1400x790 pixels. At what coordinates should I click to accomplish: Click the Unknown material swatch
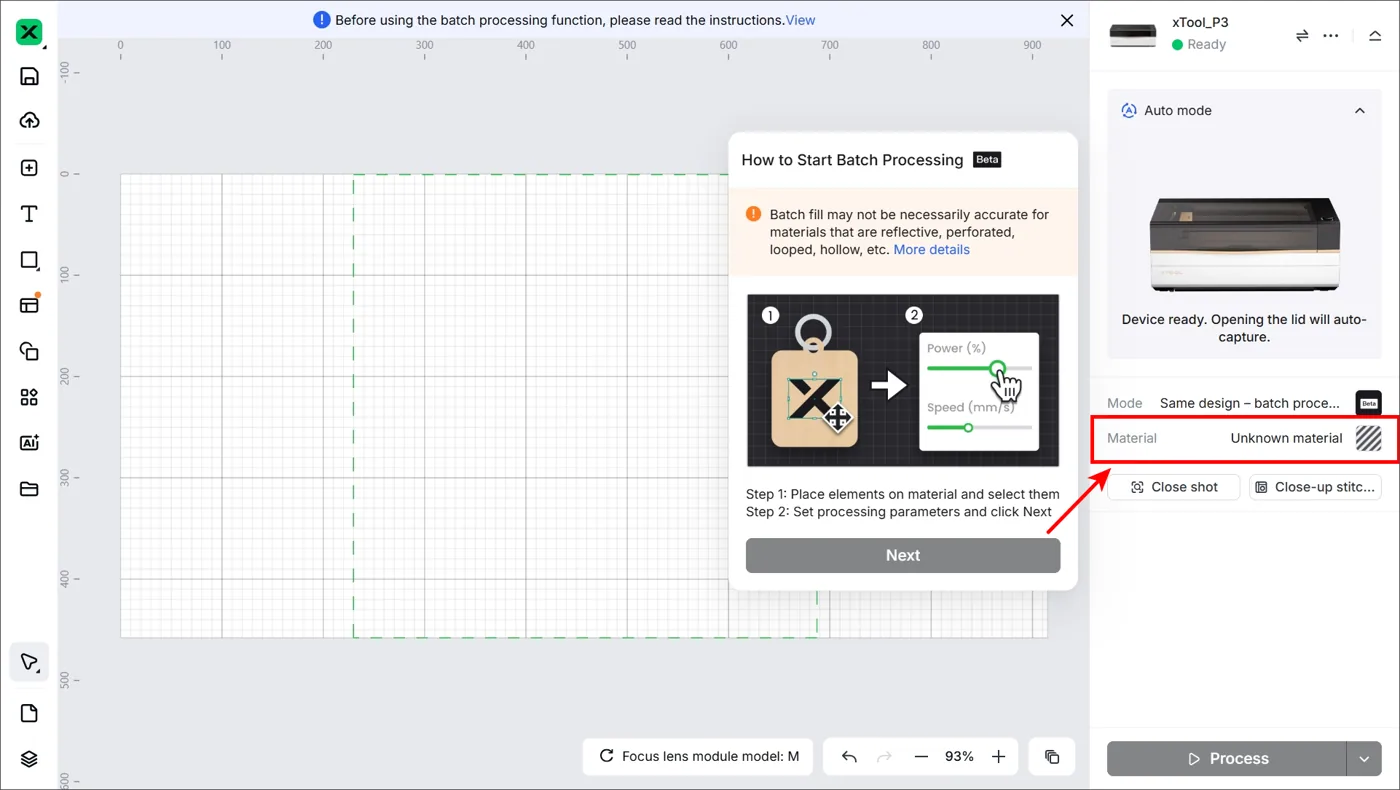pos(1368,438)
